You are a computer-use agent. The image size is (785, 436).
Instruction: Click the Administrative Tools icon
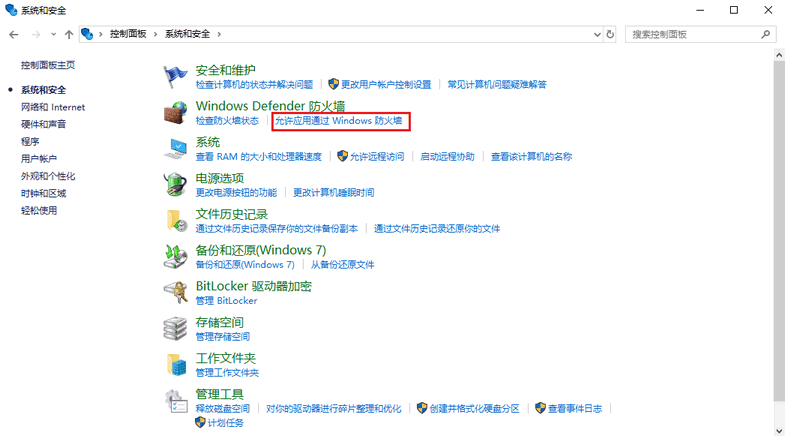click(176, 401)
